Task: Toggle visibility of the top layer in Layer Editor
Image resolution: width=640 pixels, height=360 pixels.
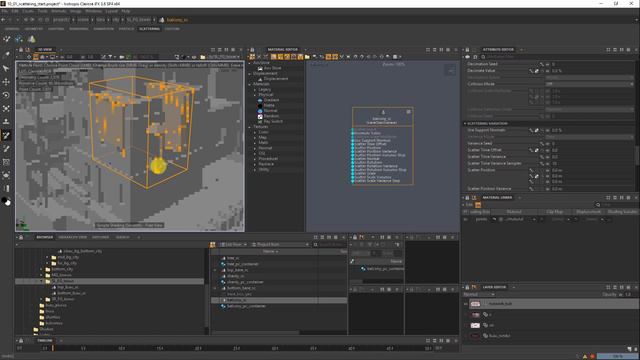Action: coord(466,304)
